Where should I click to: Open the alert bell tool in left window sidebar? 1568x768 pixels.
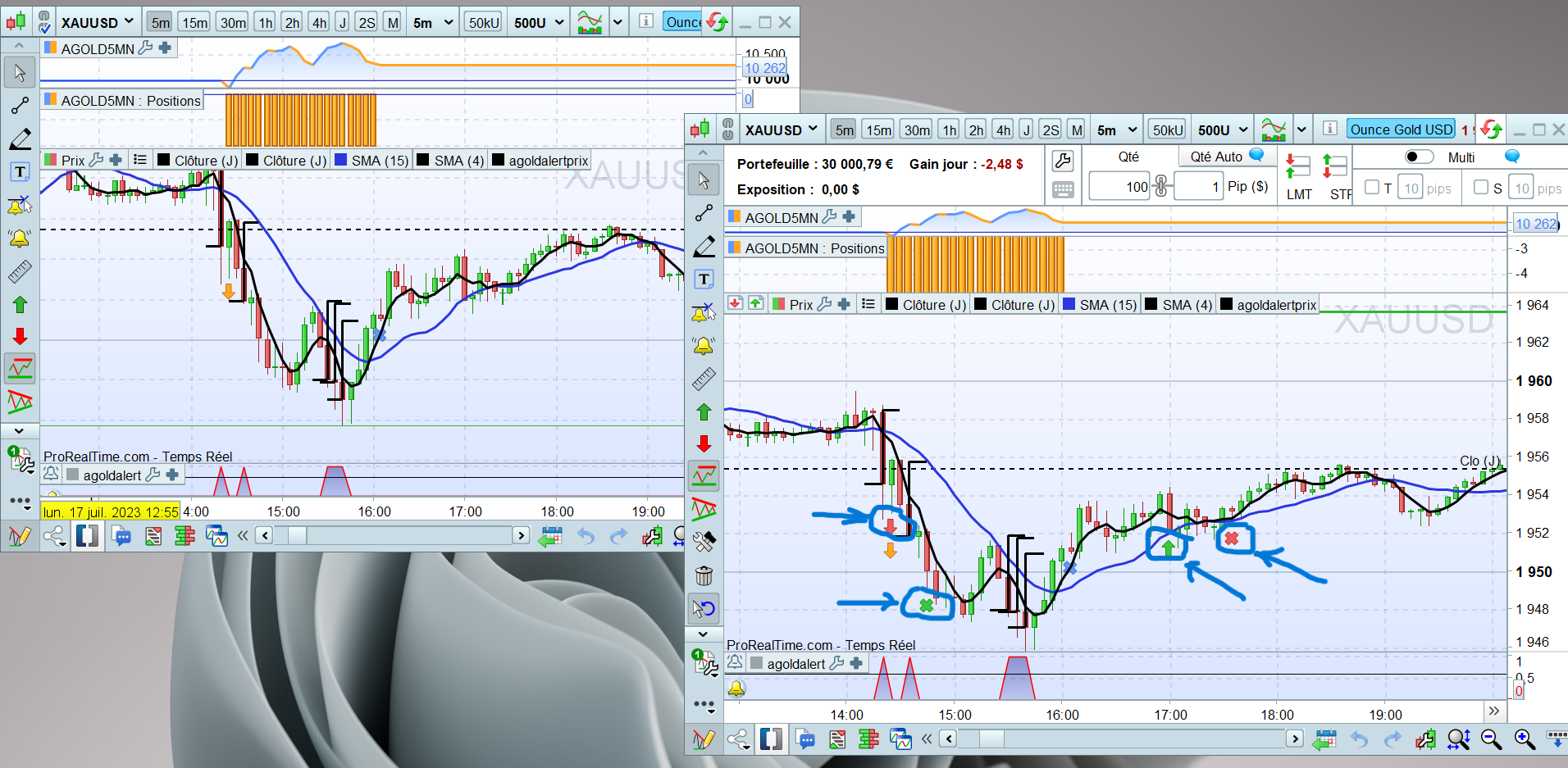[x=20, y=238]
